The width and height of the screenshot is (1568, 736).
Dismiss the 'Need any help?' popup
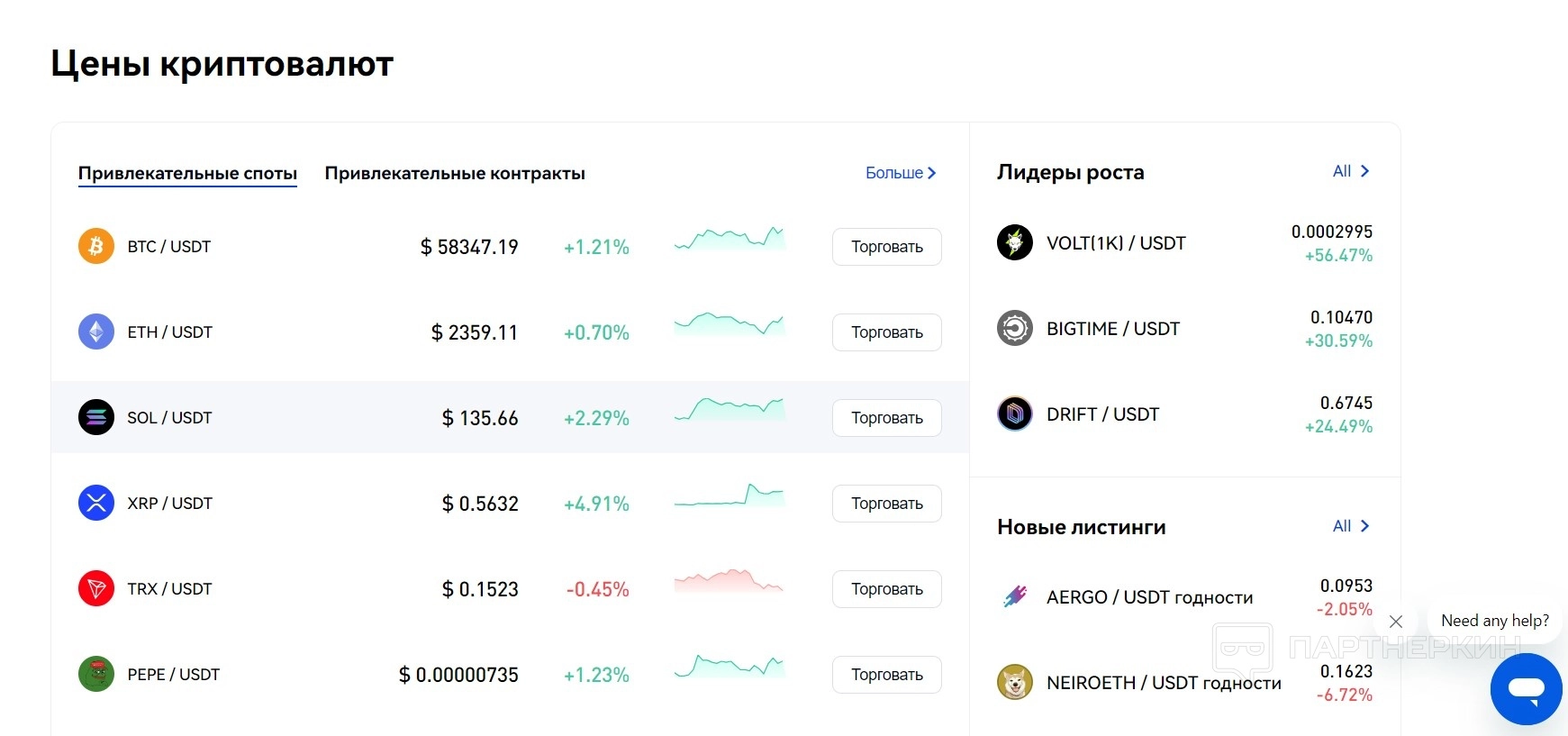coord(1396,622)
